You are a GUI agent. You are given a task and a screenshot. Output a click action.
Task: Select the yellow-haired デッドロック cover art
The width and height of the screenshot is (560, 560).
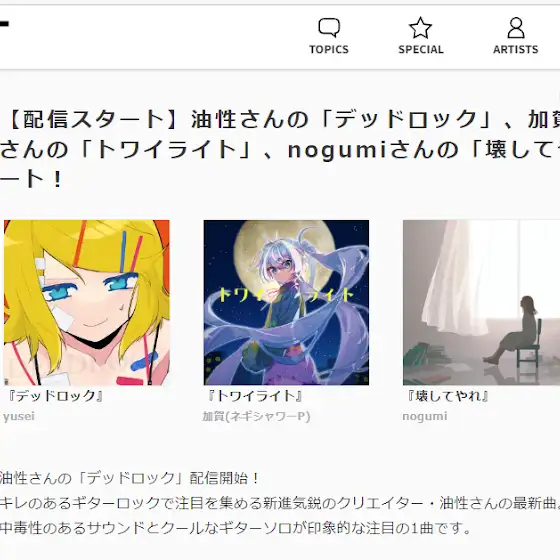click(x=87, y=302)
